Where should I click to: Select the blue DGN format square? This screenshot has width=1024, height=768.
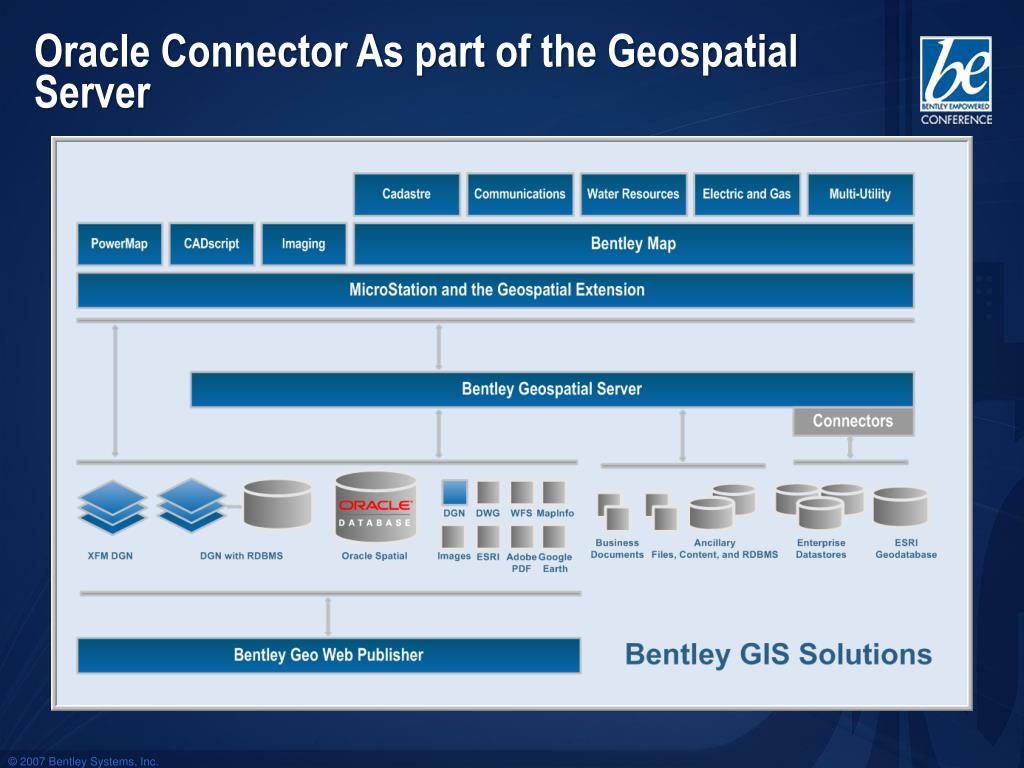455,492
